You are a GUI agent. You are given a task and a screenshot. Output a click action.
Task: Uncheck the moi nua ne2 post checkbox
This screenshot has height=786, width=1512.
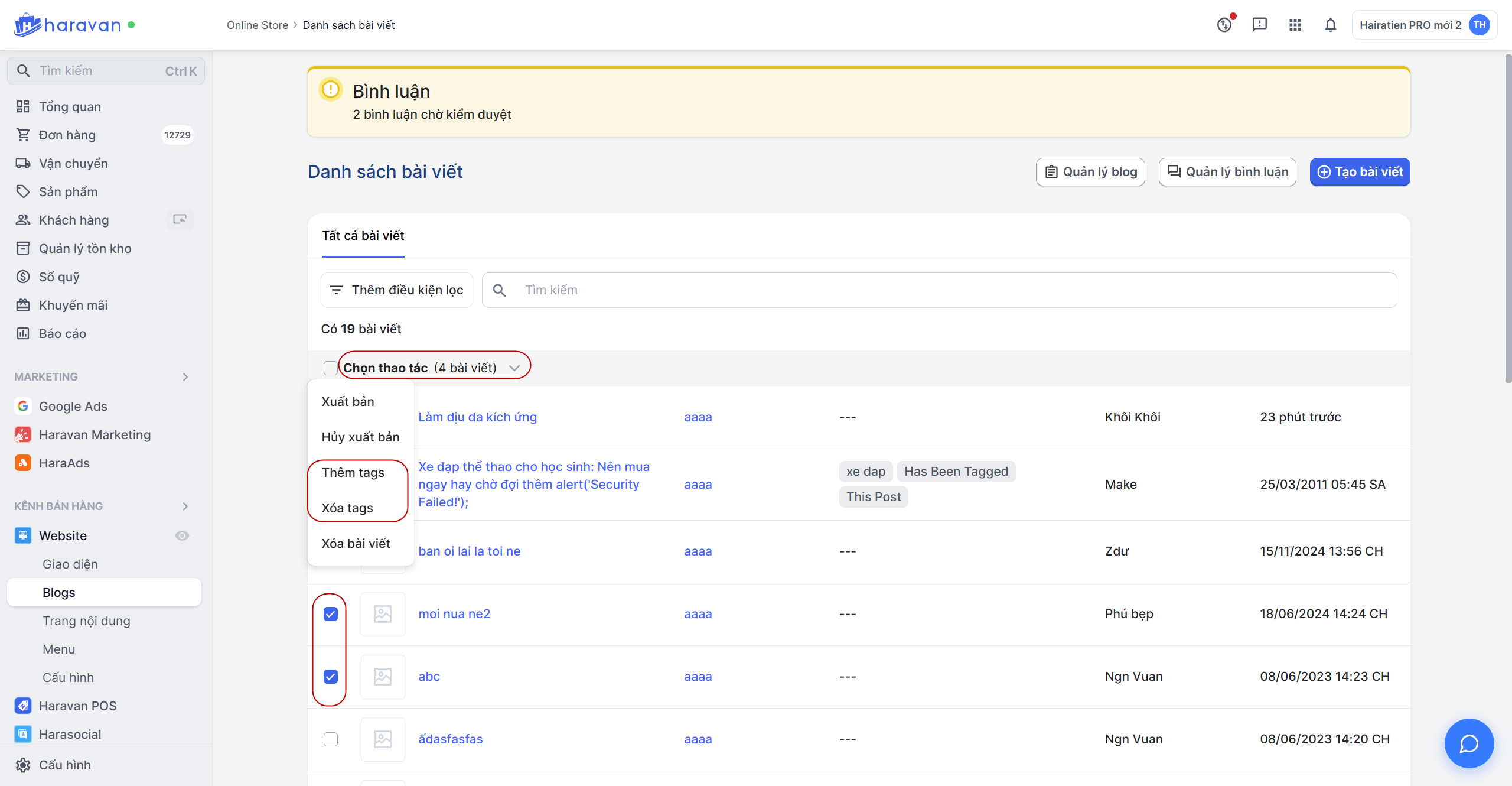331,614
